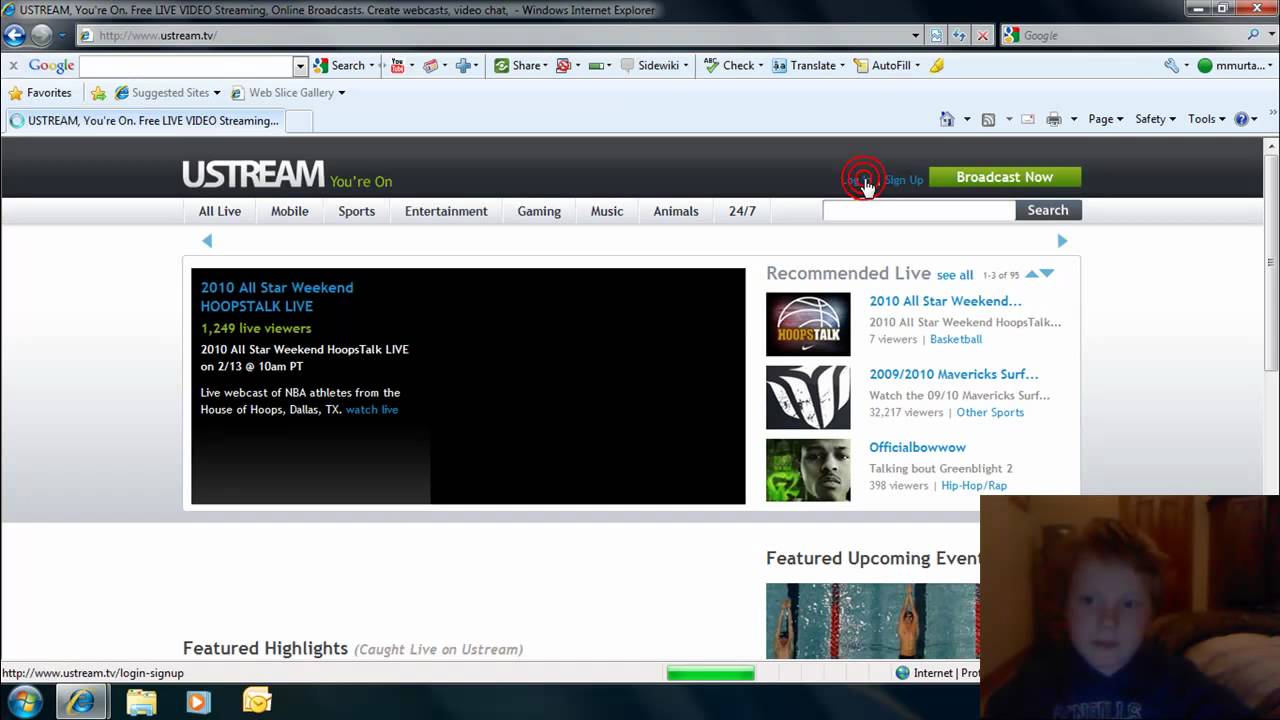Click the left blue carousel arrow

(x=208, y=240)
